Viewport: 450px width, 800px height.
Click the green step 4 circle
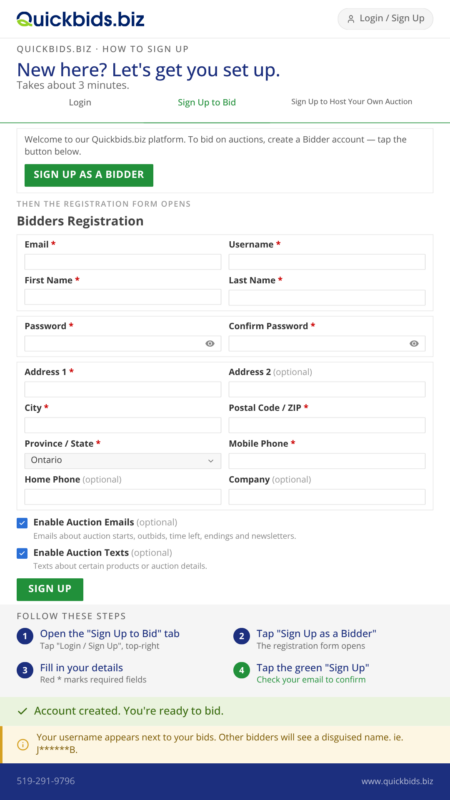(241, 670)
